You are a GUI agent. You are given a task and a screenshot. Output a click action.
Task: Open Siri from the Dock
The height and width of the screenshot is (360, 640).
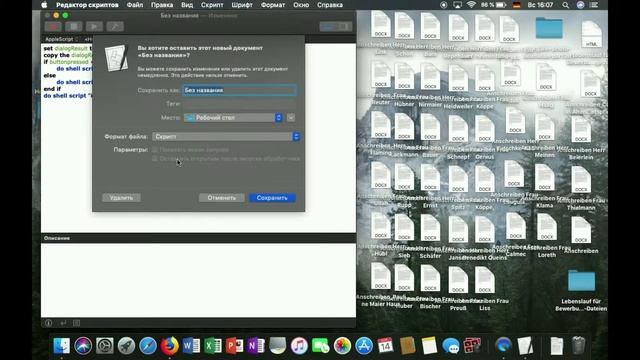(x=83, y=346)
